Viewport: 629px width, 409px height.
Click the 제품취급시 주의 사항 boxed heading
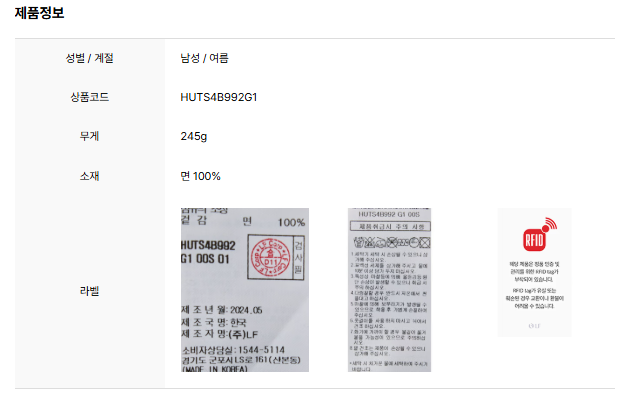point(391,227)
